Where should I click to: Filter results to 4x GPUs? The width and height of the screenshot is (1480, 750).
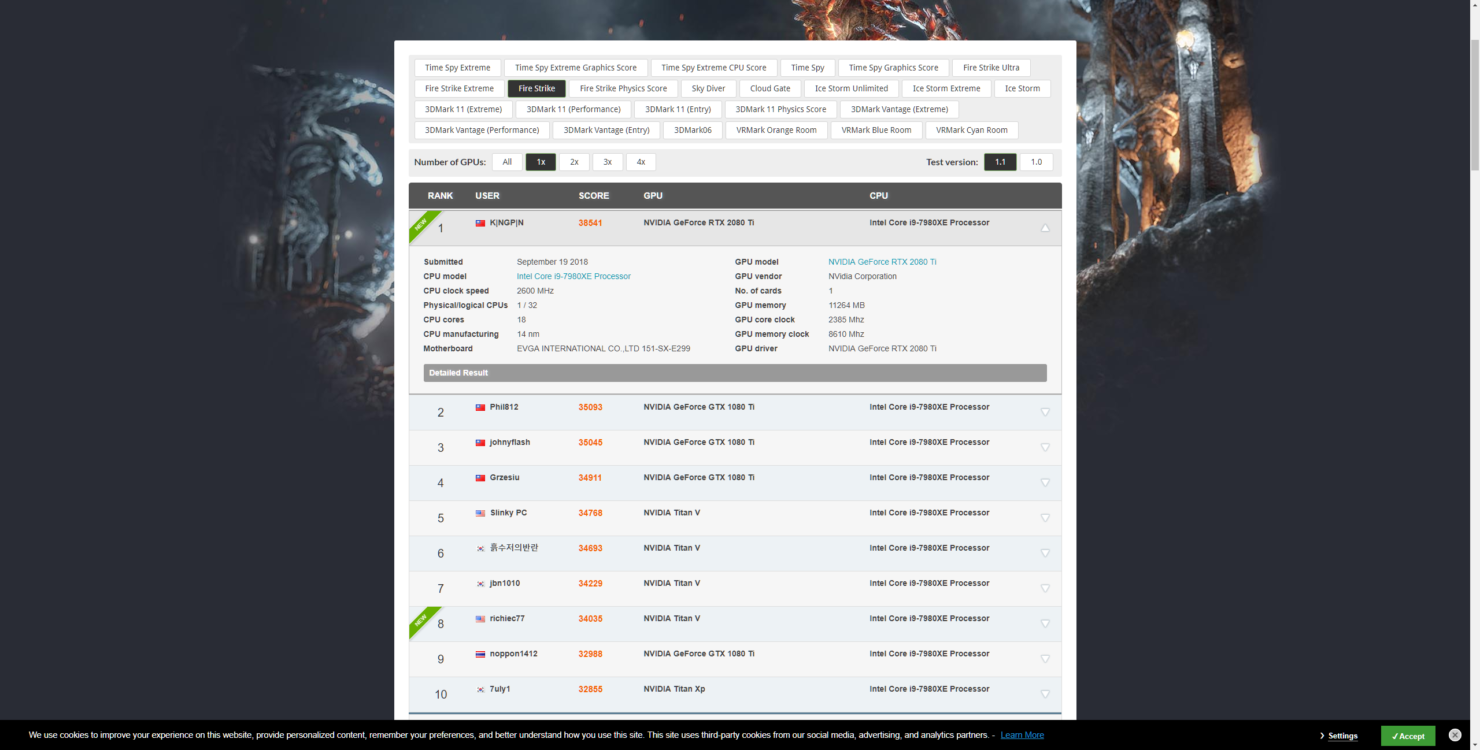(x=641, y=162)
